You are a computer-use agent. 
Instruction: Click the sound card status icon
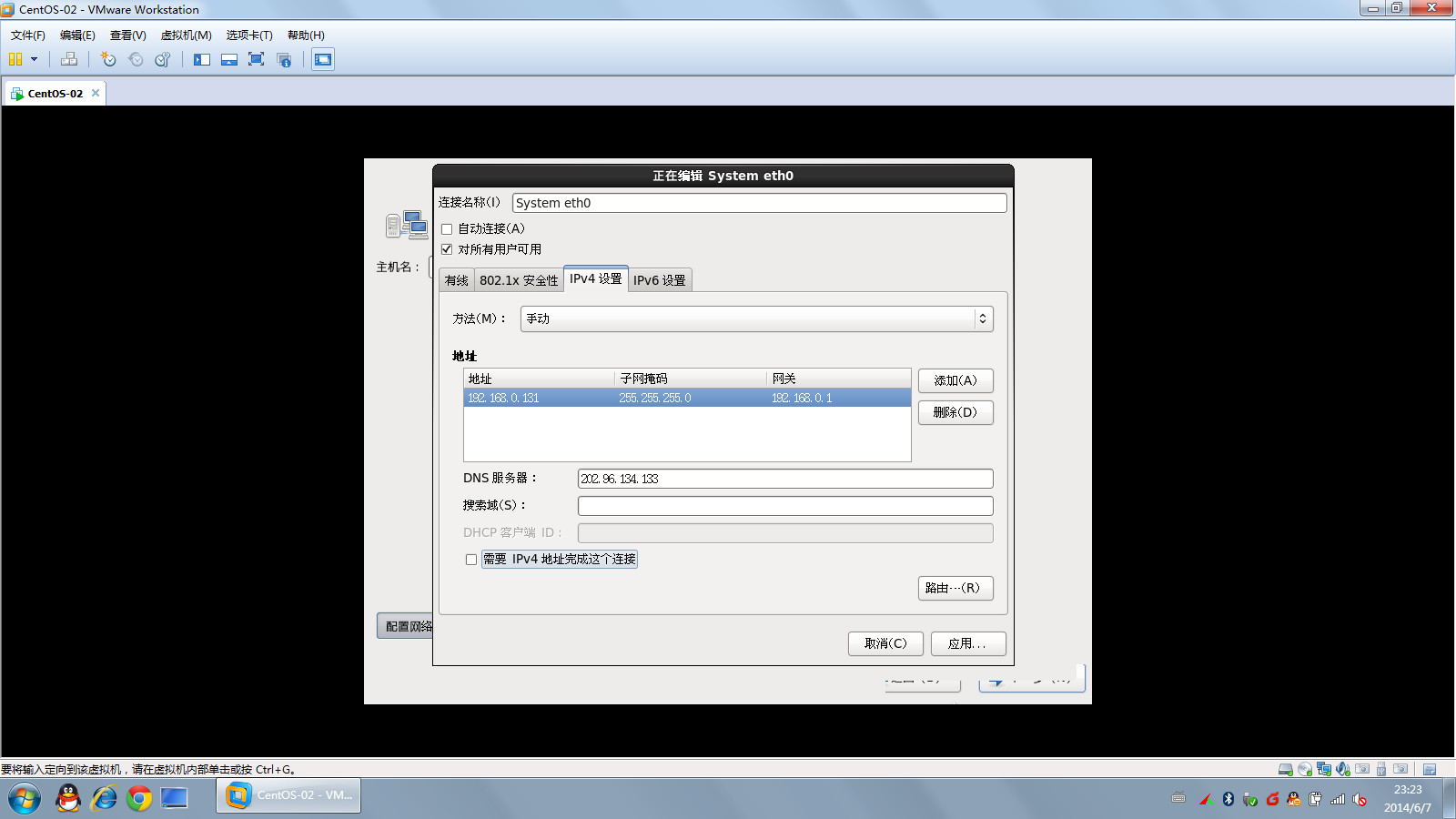(x=1343, y=769)
